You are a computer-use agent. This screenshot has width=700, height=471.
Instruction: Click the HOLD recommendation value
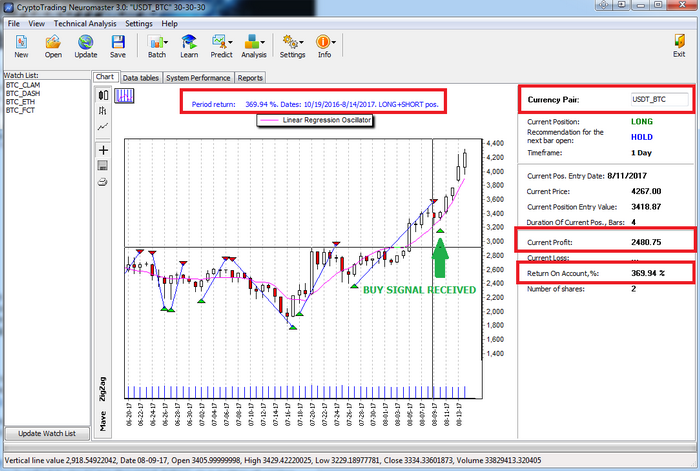(x=642, y=137)
